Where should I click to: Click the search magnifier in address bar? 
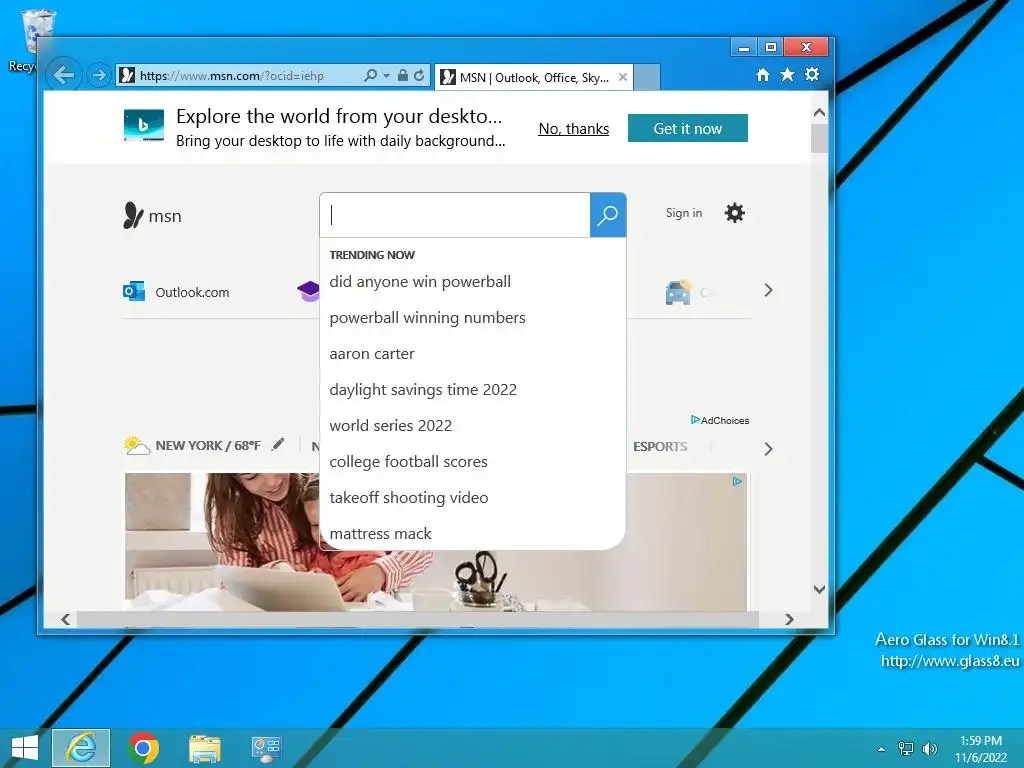[370, 76]
